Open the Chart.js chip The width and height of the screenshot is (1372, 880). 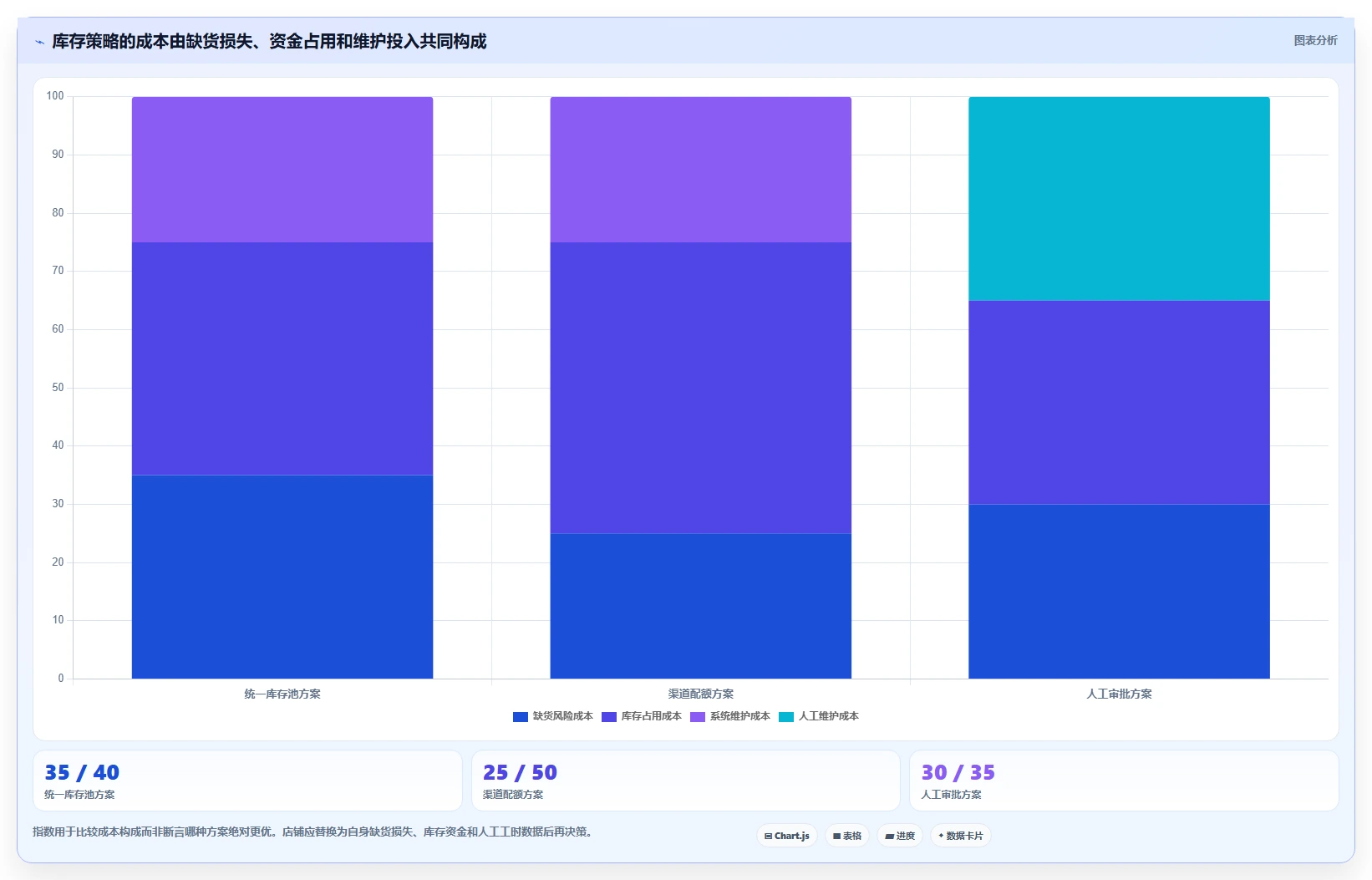coord(786,836)
